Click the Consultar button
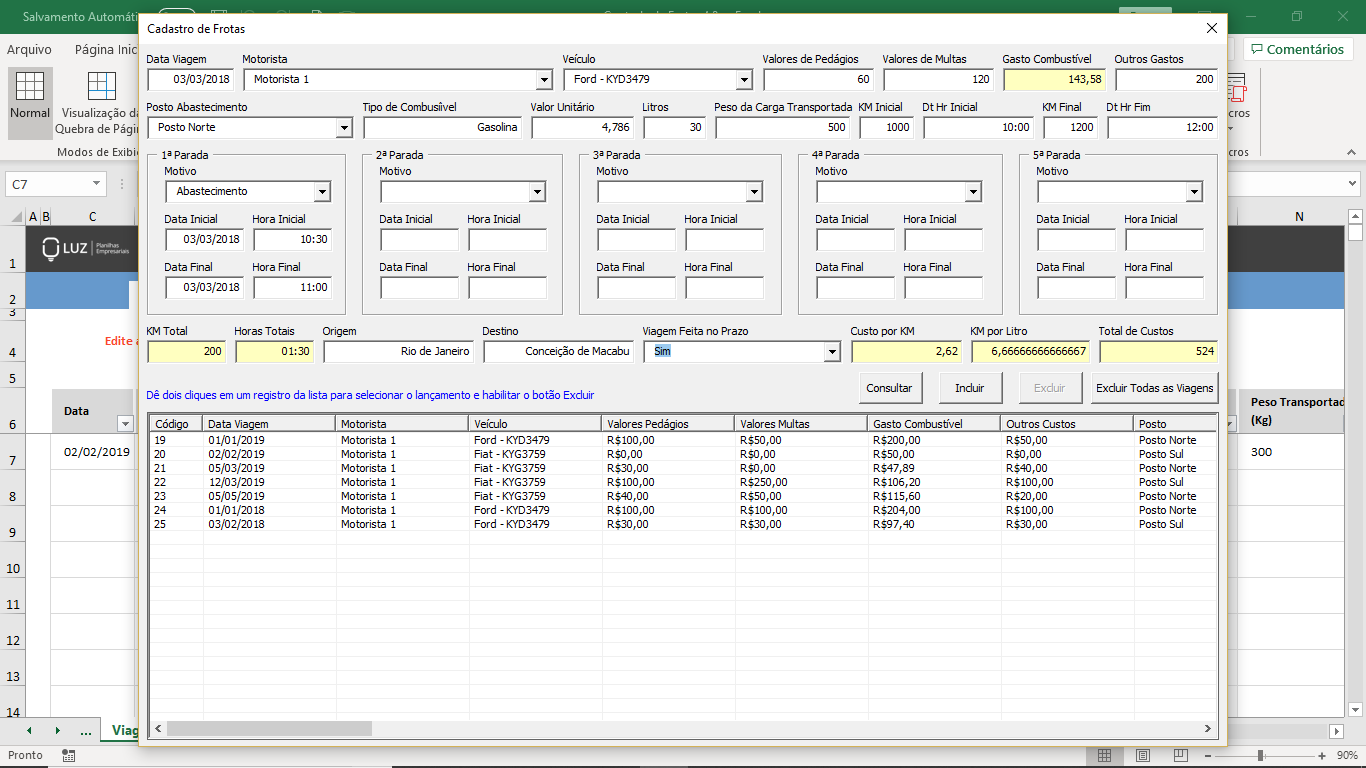The height and width of the screenshot is (768, 1366). [x=889, y=388]
